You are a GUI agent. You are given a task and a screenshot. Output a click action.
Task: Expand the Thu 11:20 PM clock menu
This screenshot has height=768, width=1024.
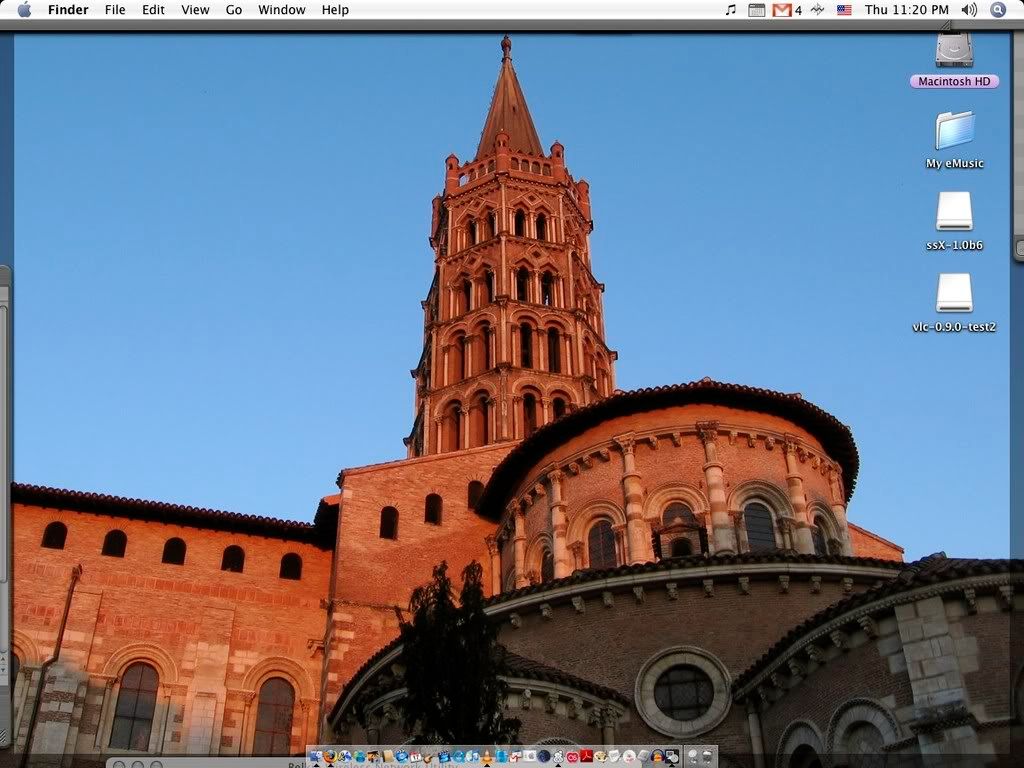pos(906,10)
